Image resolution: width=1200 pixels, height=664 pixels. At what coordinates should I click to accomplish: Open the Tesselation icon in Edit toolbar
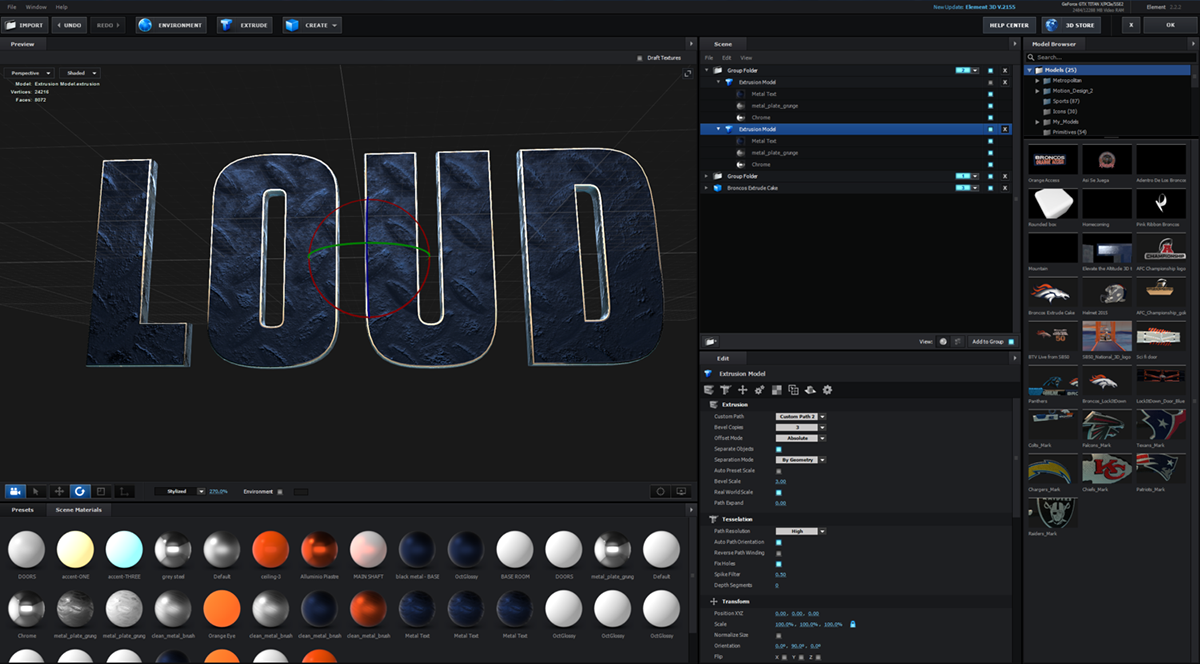pos(725,389)
